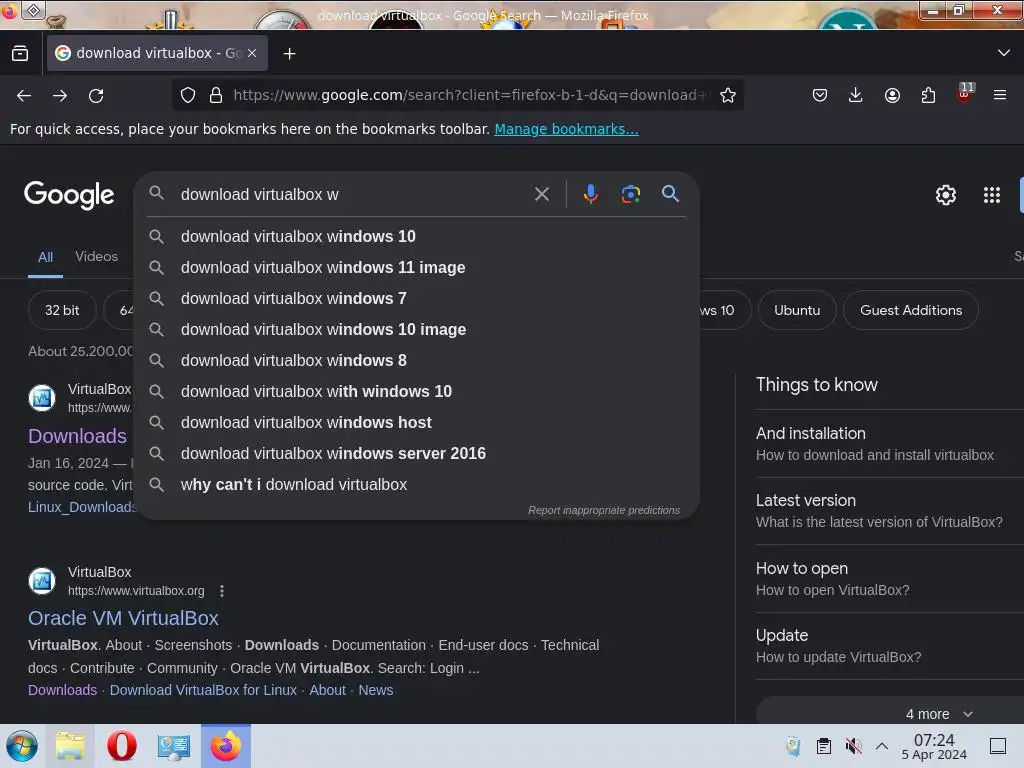Choose suggestion download virtualbox windows 7
The image size is (1024, 768).
pyautogui.click(x=417, y=298)
